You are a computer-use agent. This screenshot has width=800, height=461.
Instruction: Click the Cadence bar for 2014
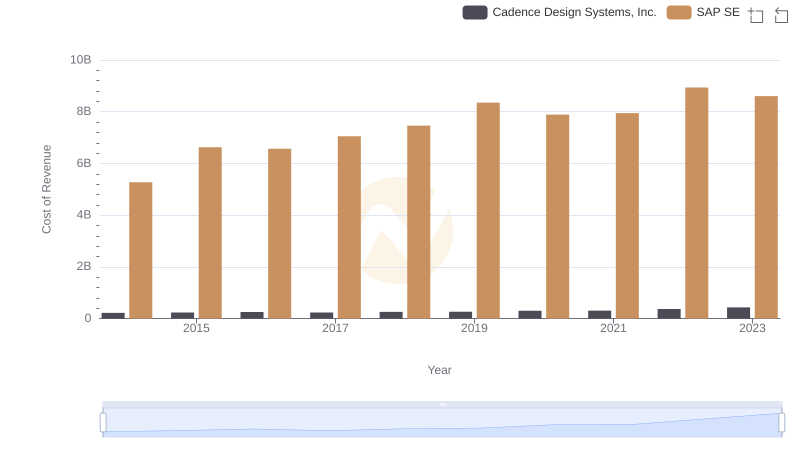click(113, 316)
